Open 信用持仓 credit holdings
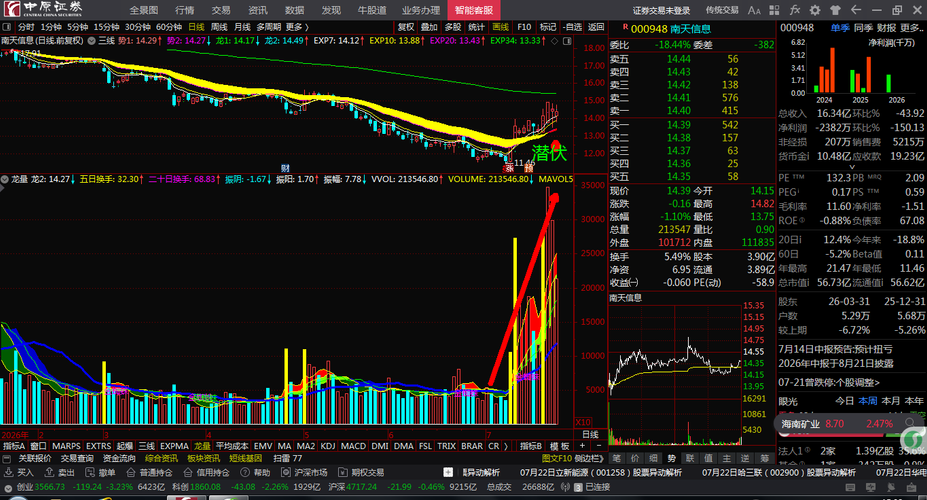The height and width of the screenshot is (500, 927). tap(206, 472)
